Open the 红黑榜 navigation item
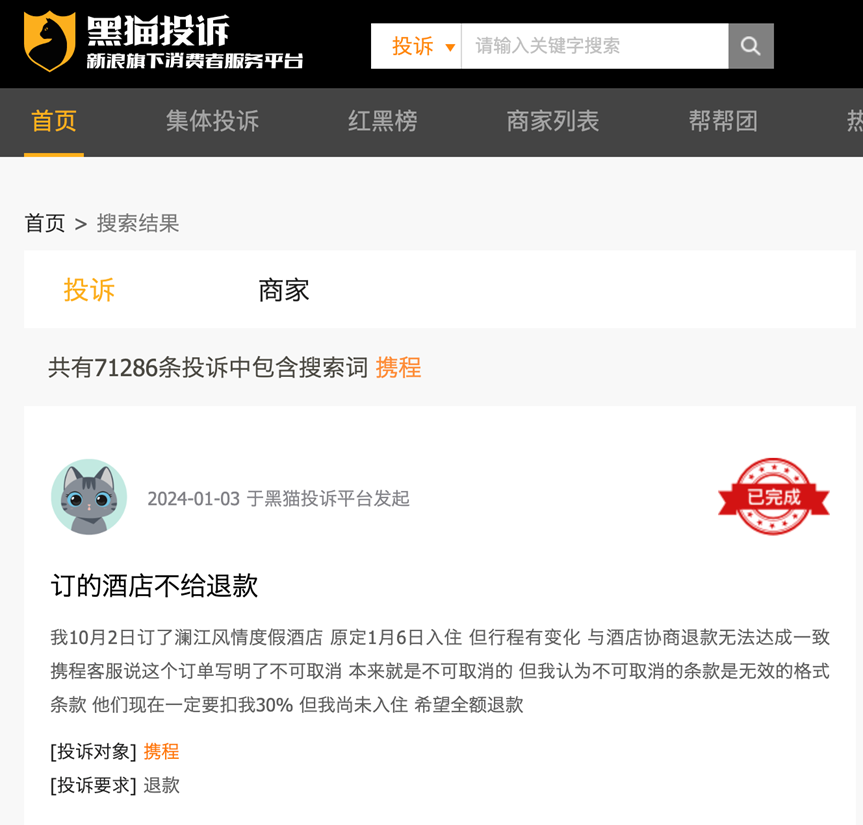The width and height of the screenshot is (863, 825). click(383, 121)
